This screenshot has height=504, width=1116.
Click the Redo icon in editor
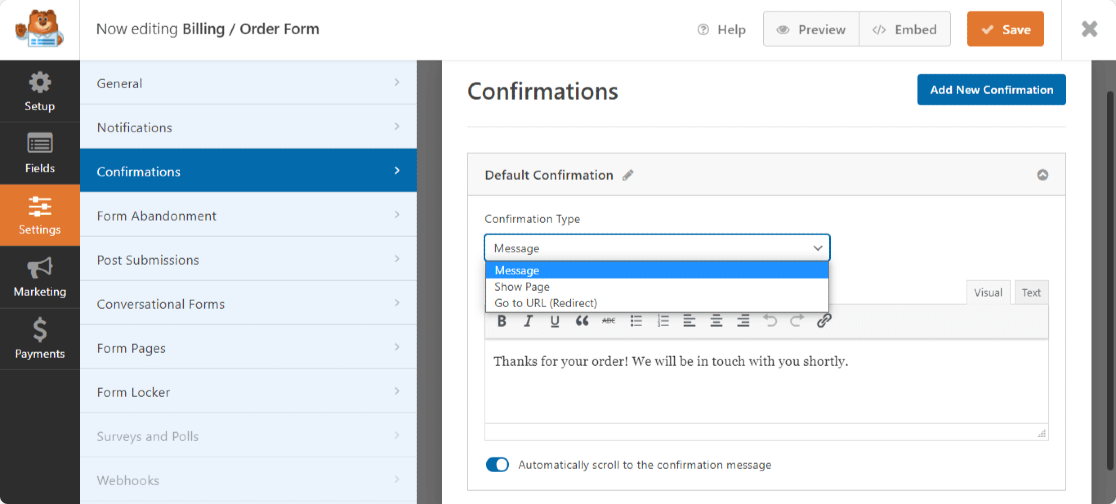[x=796, y=321]
